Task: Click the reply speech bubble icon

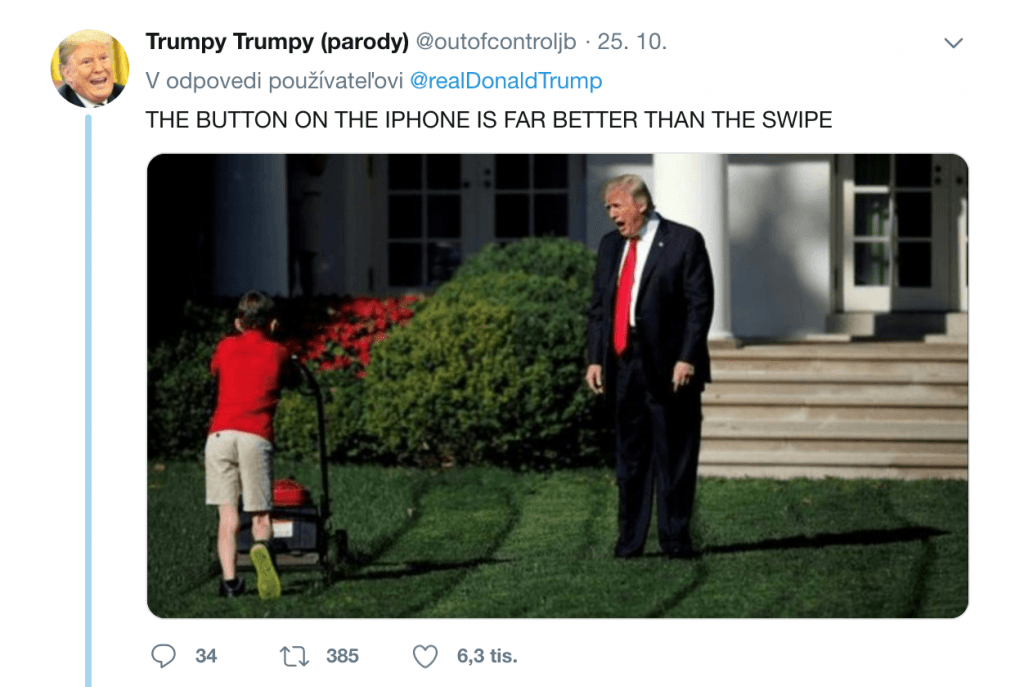Action: 163,656
